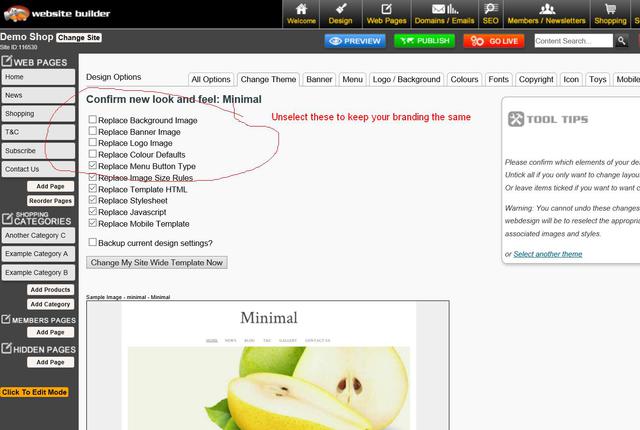Click the Content Search input field
Screen dimensions: 640x430
pos(573,41)
